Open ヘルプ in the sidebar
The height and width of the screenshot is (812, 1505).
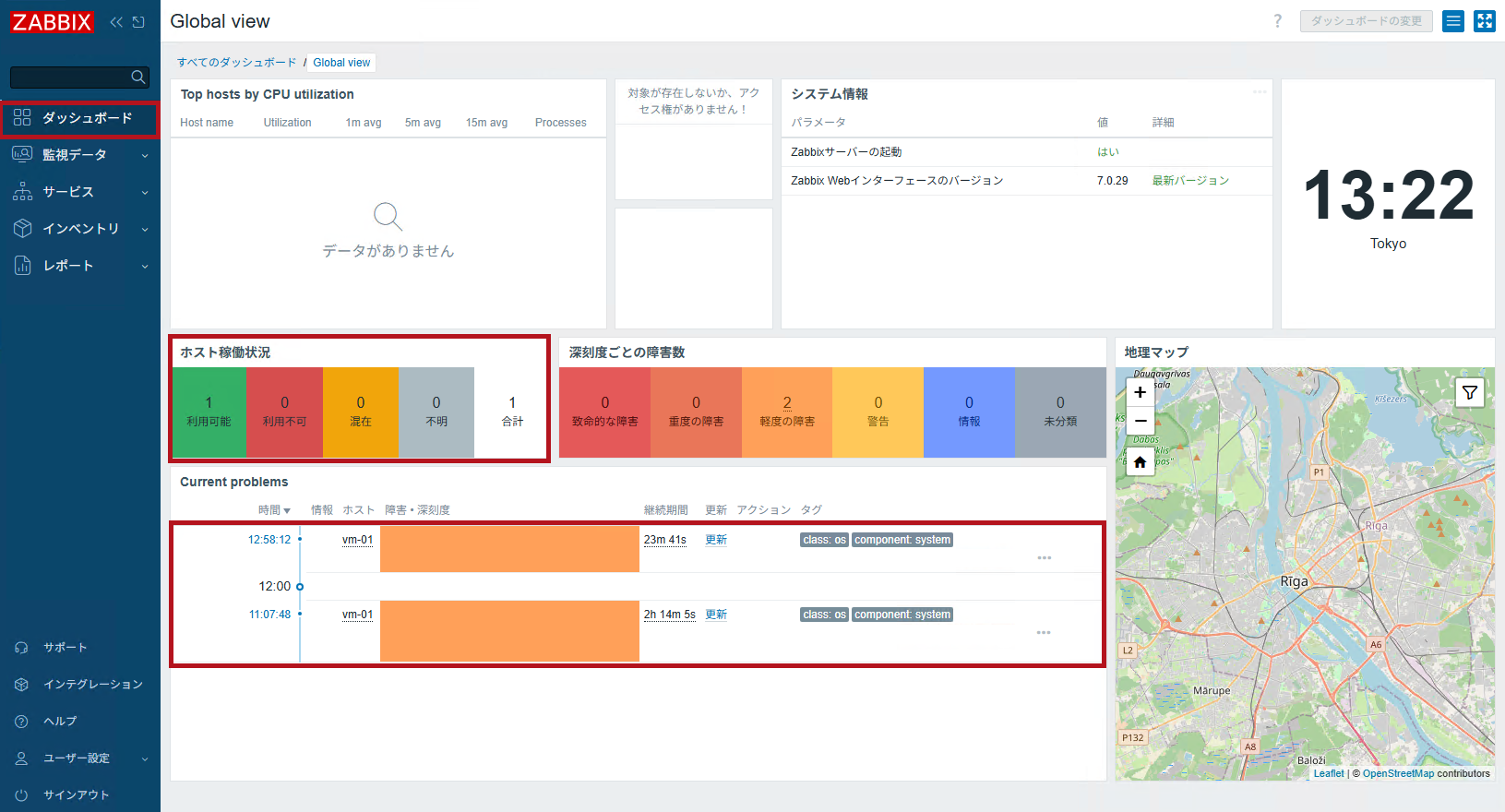[x=80, y=722]
